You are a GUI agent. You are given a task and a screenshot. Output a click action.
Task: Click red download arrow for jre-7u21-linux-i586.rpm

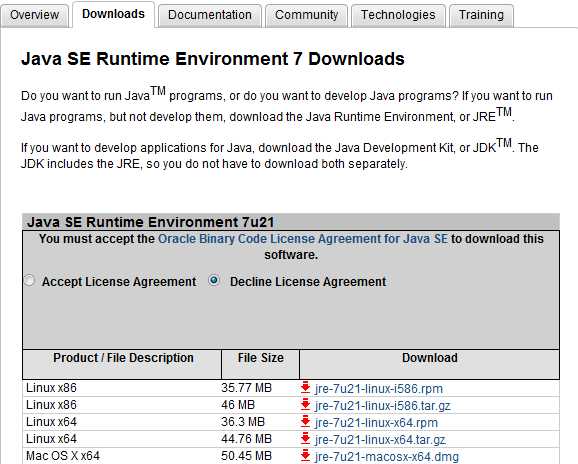point(305,388)
